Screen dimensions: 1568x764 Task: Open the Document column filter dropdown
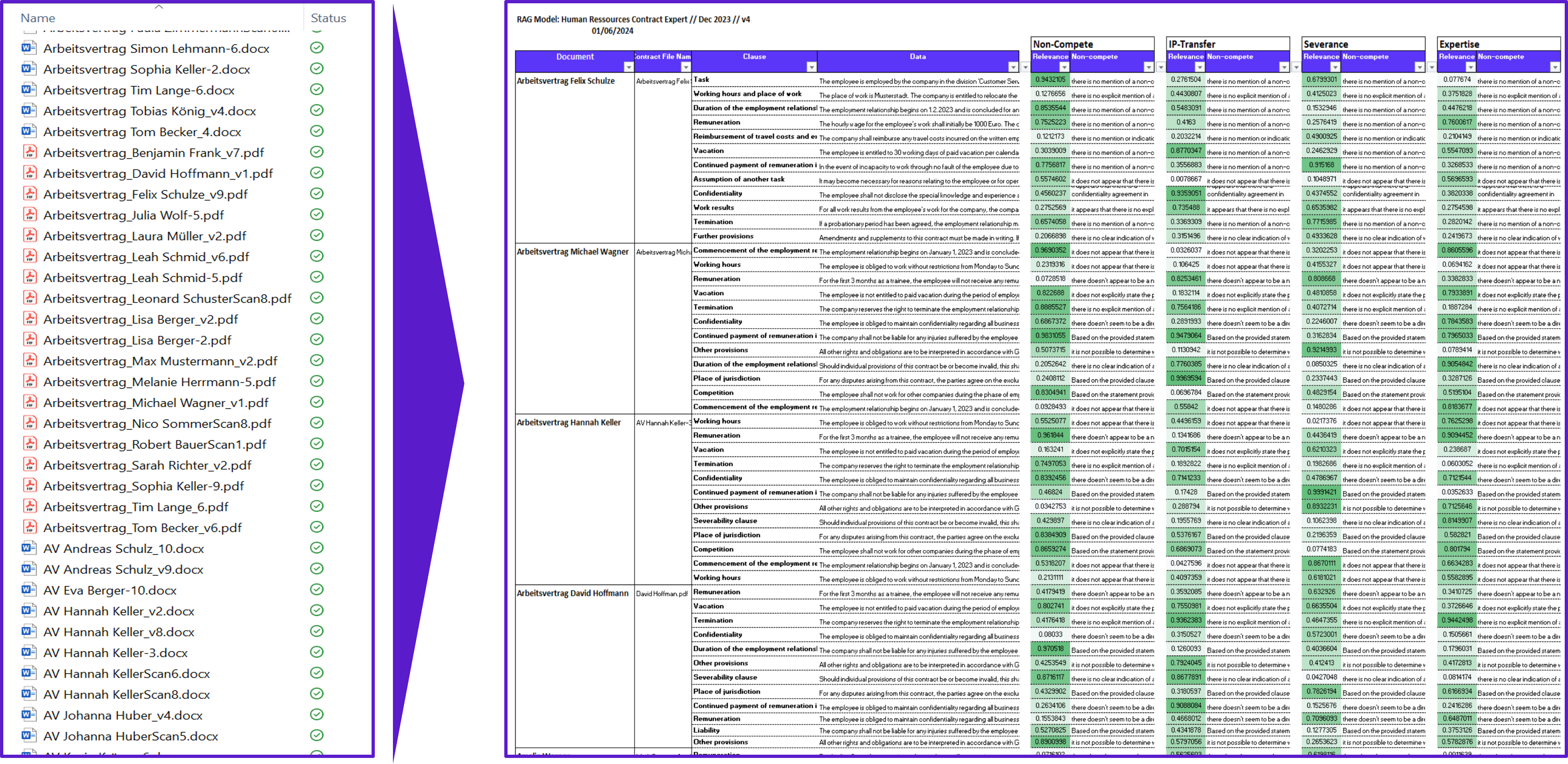coord(628,67)
